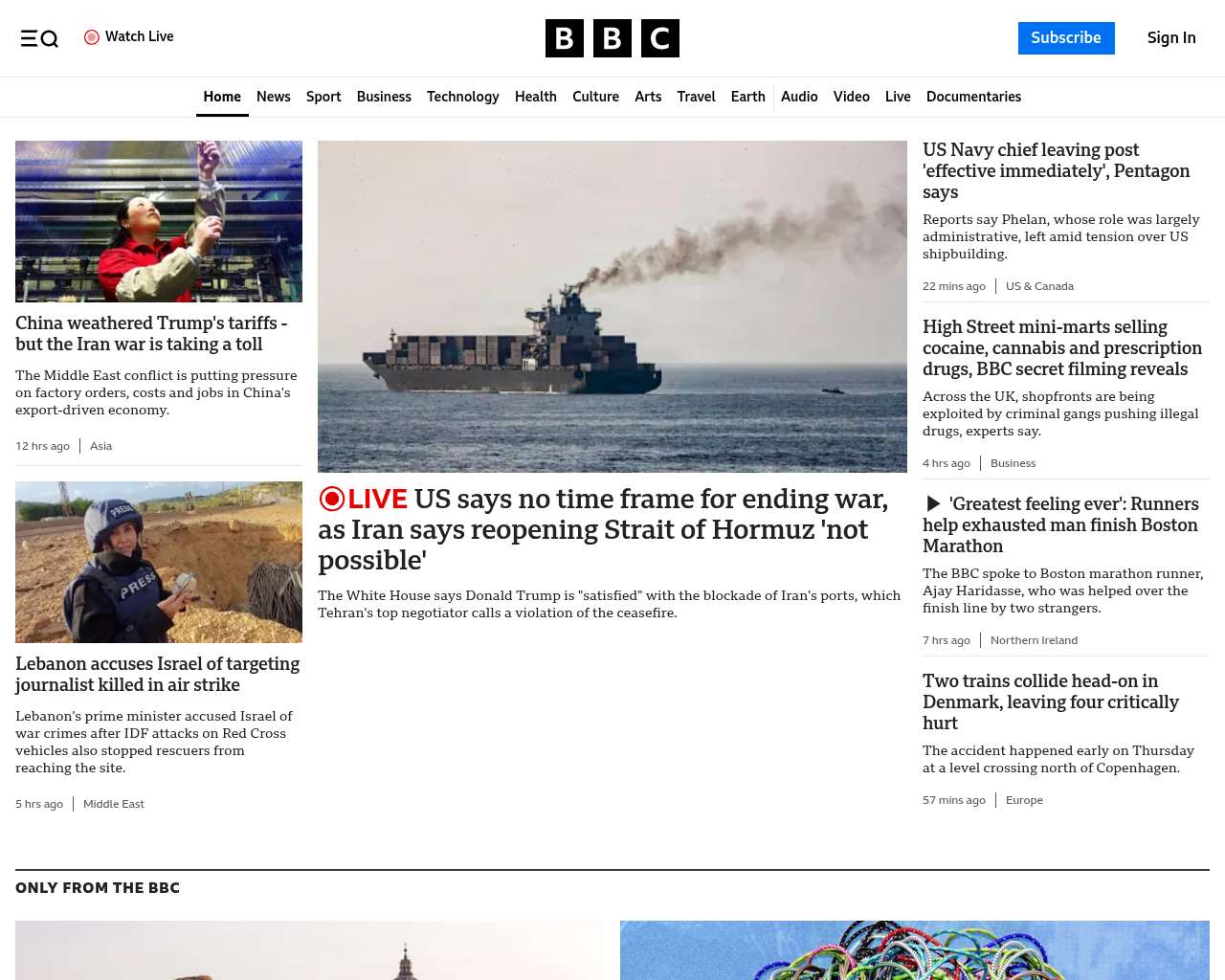Image resolution: width=1225 pixels, height=980 pixels.
Task: Click Reports say Phelan summary text
Action: (x=1060, y=236)
